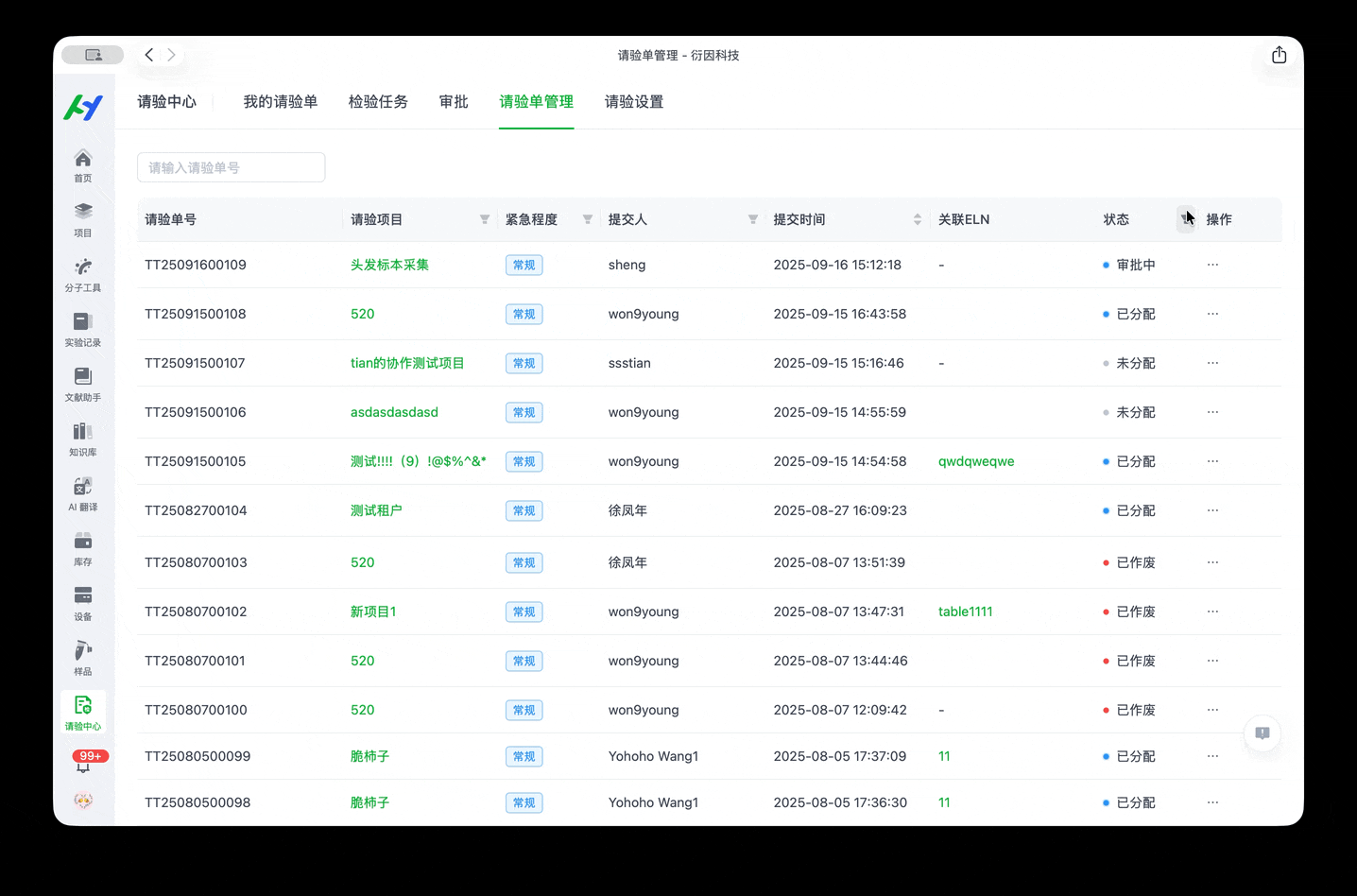Image resolution: width=1357 pixels, height=896 pixels.
Task: Open the filter for 紧急程度 column
Action: click(x=588, y=219)
